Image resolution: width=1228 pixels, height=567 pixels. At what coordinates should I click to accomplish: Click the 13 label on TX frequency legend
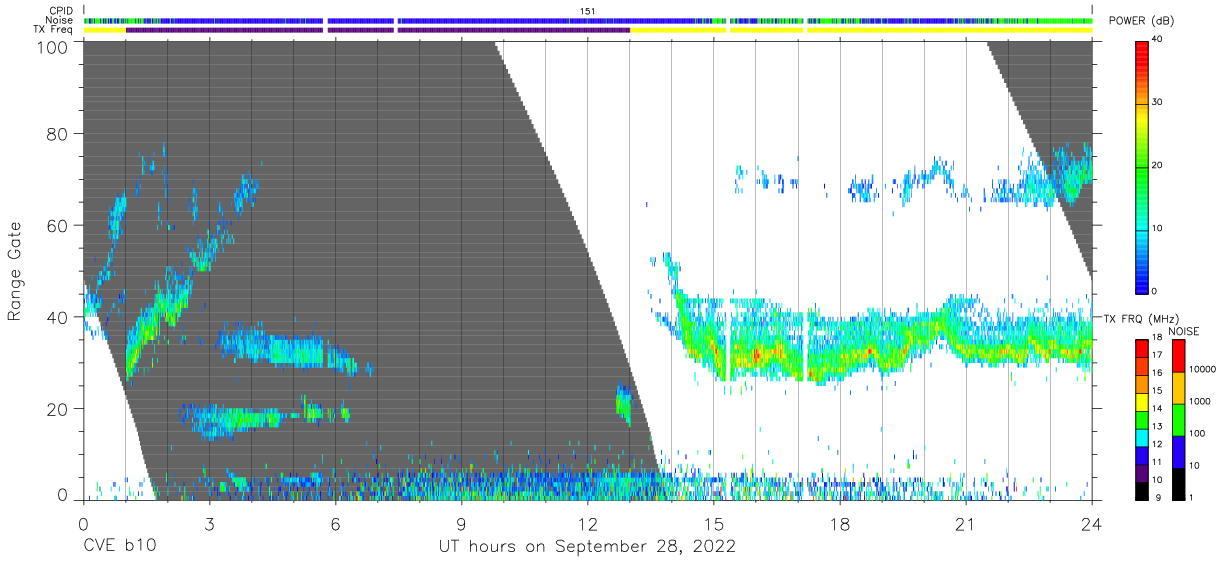[1157, 428]
